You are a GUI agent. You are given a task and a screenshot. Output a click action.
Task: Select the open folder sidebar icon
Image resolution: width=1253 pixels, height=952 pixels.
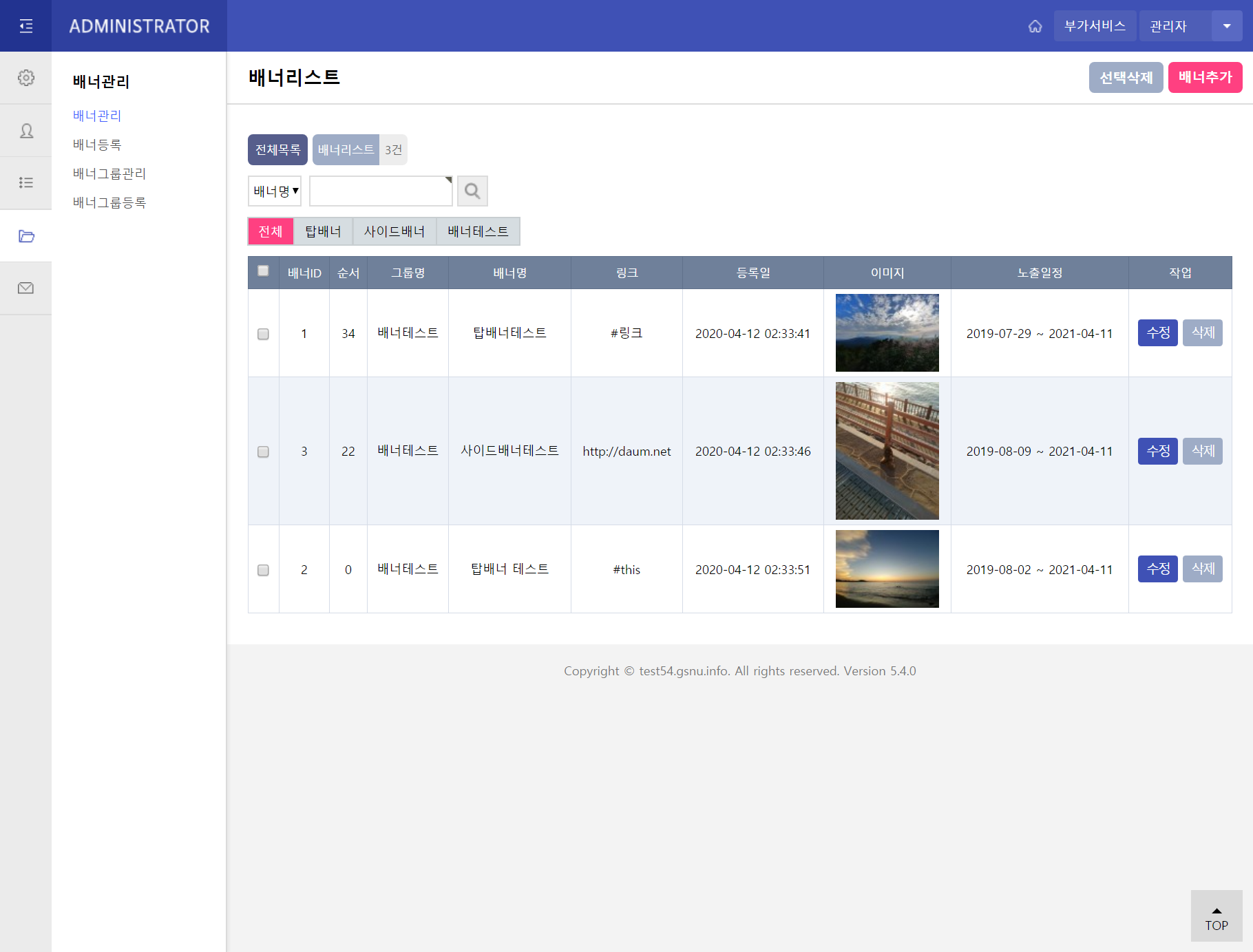pyautogui.click(x=26, y=236)
